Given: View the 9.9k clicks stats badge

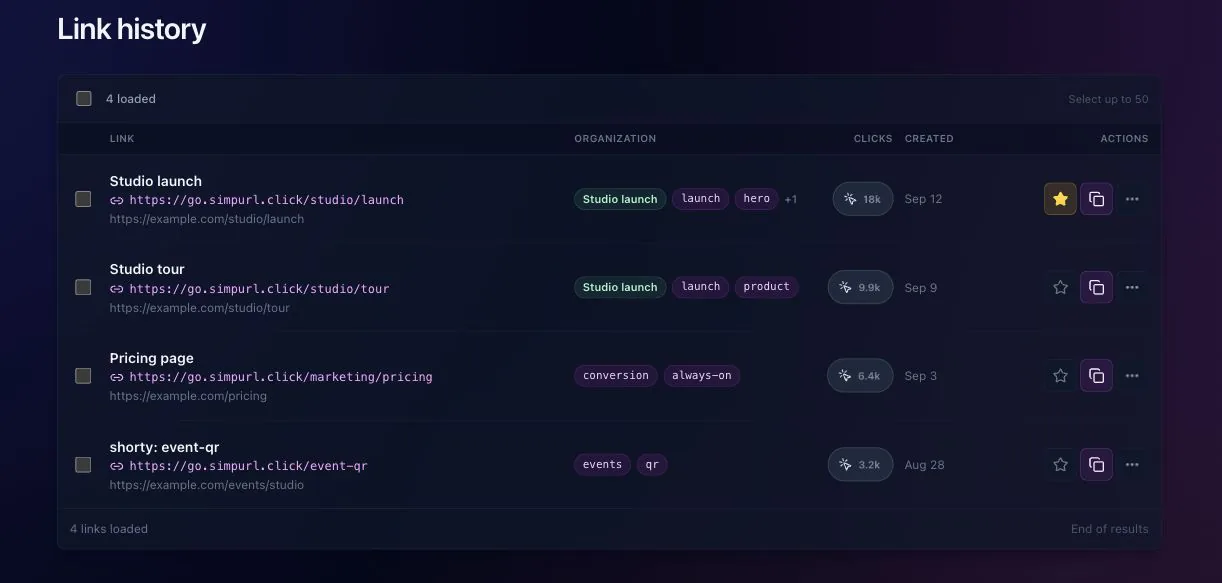Looking at the screenshot, I should coord(860,287).
